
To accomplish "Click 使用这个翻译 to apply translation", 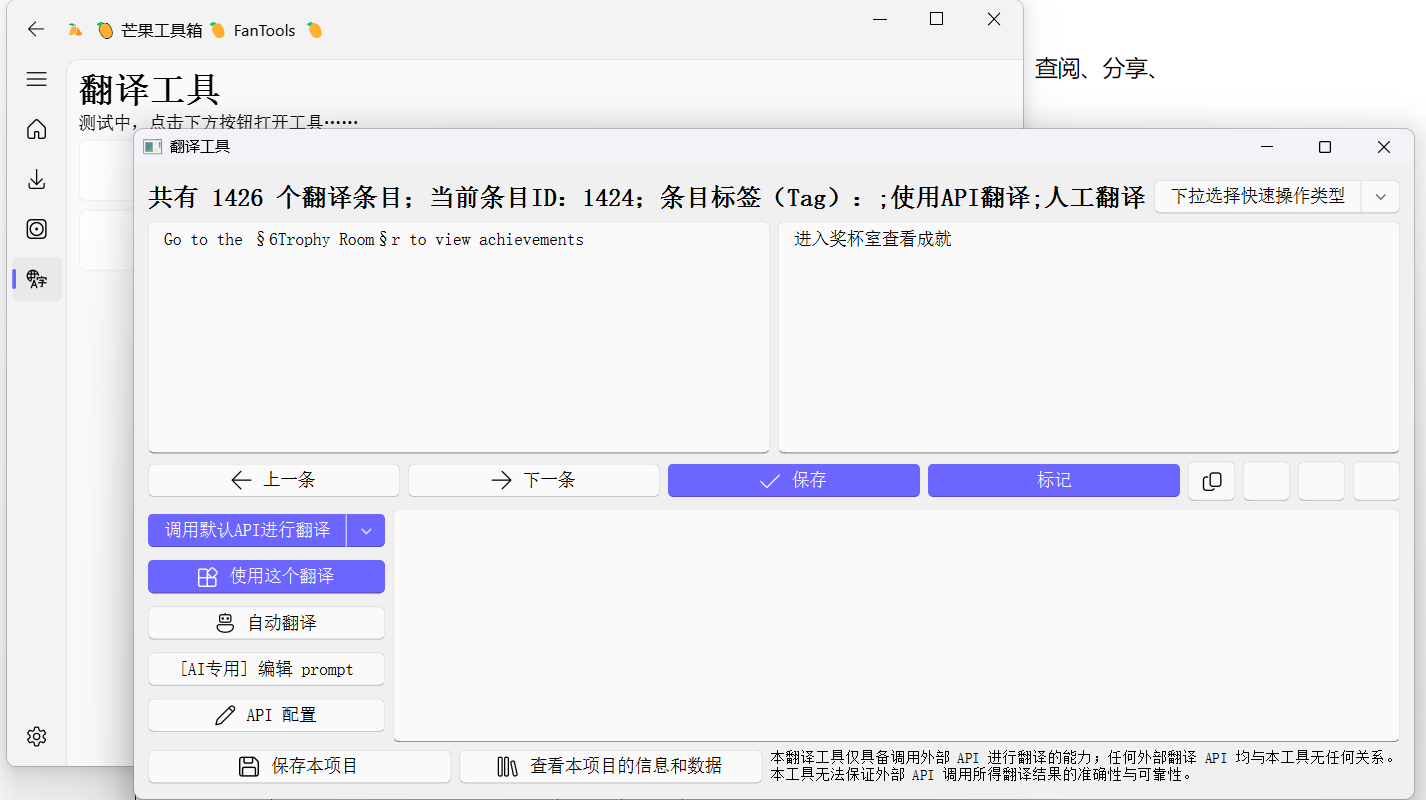I will pos(266,577).
